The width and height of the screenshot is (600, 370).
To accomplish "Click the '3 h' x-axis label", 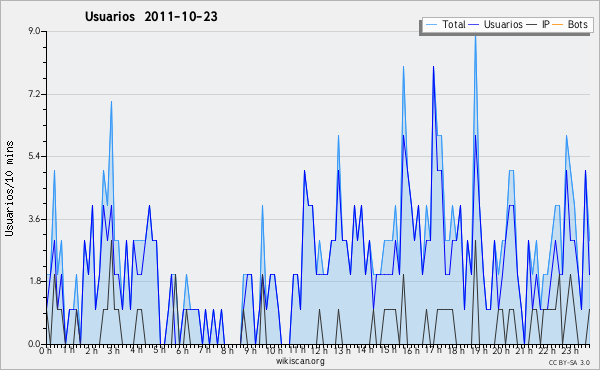I will coord(114,351).
